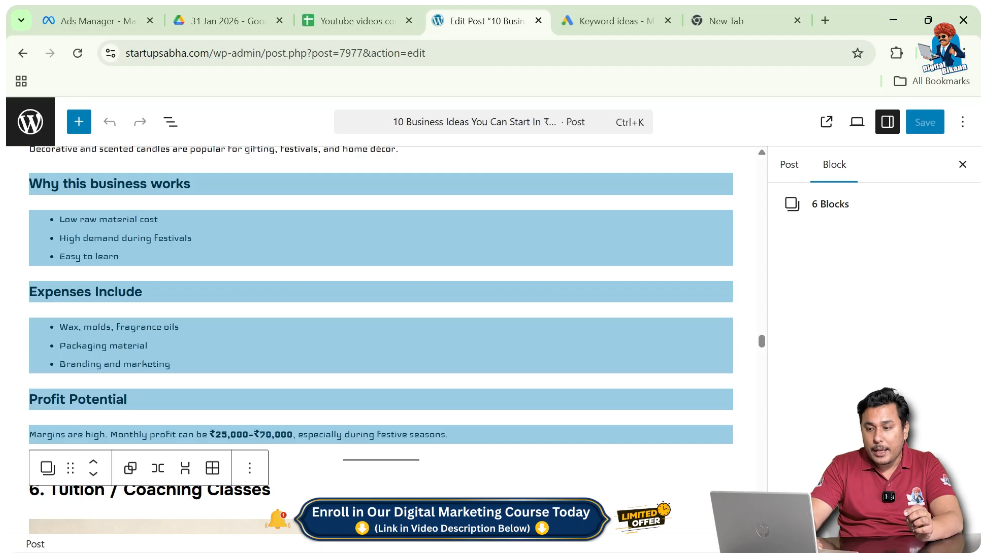This screenshot has height=555, width=984.
Task: Click the Wax, molds, fragrance oils item
Action: pos(119,326)
